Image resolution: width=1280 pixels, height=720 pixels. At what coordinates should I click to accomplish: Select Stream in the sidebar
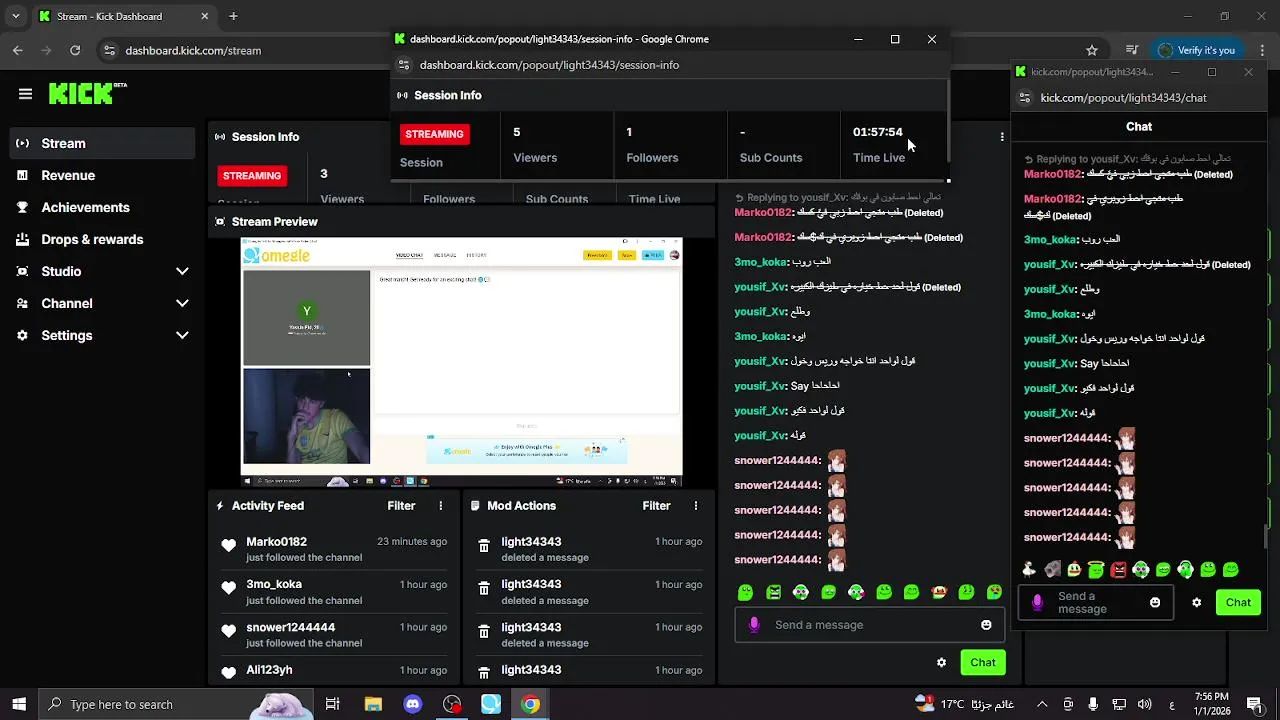click(x=104, y=143)
